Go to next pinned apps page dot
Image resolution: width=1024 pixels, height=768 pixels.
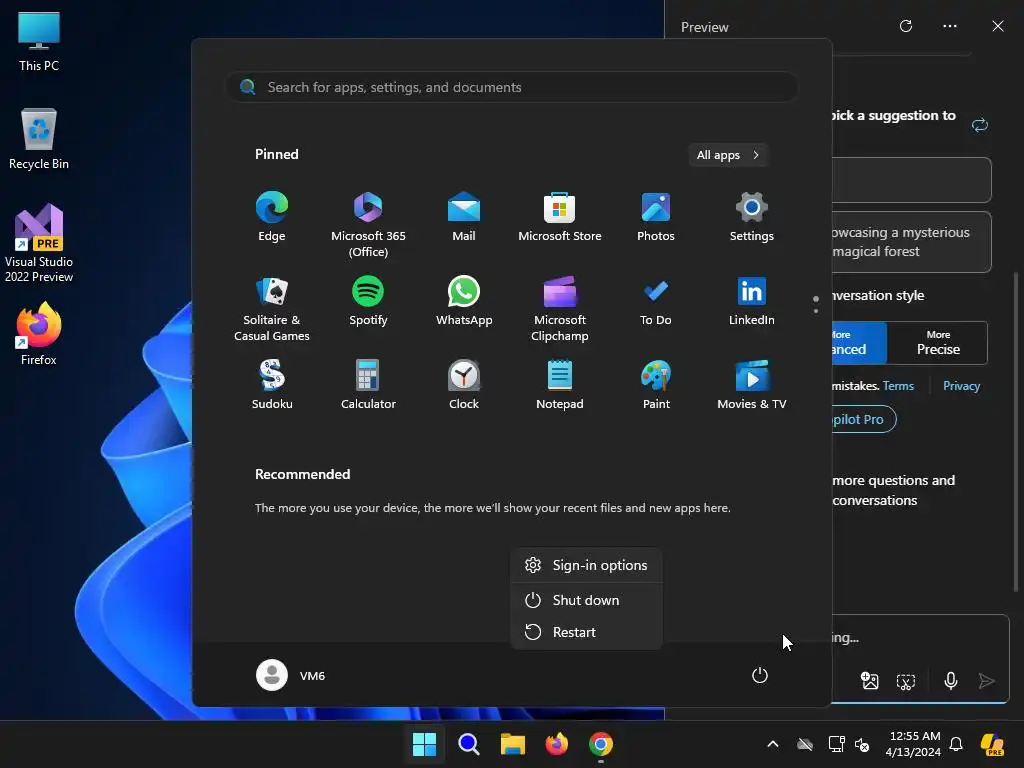(x=816, y=311)
